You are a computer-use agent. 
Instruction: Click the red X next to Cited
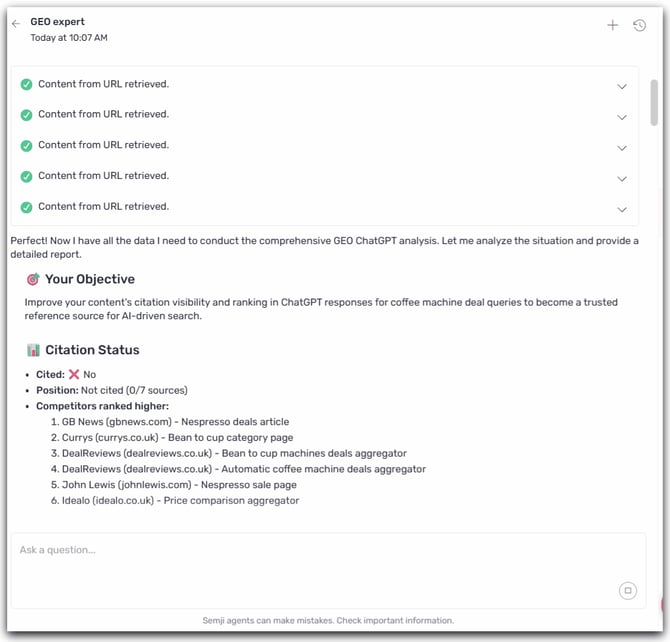[x=73, y=374]
